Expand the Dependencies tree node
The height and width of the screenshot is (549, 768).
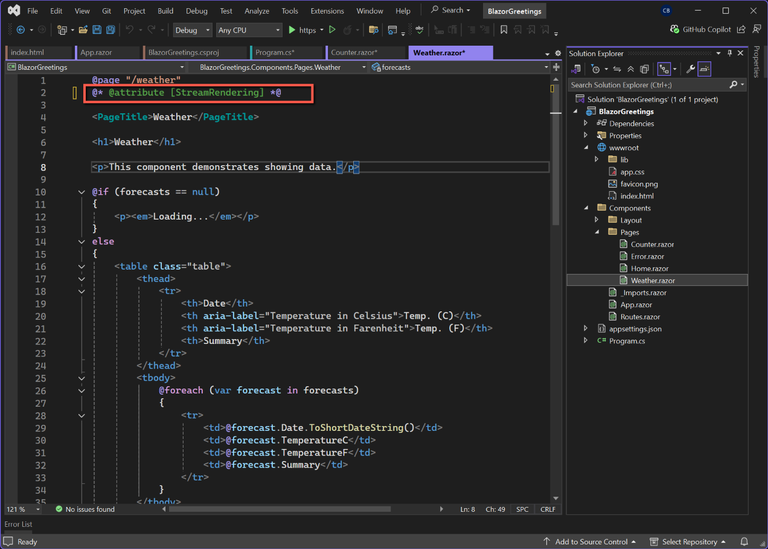[586, 124]
